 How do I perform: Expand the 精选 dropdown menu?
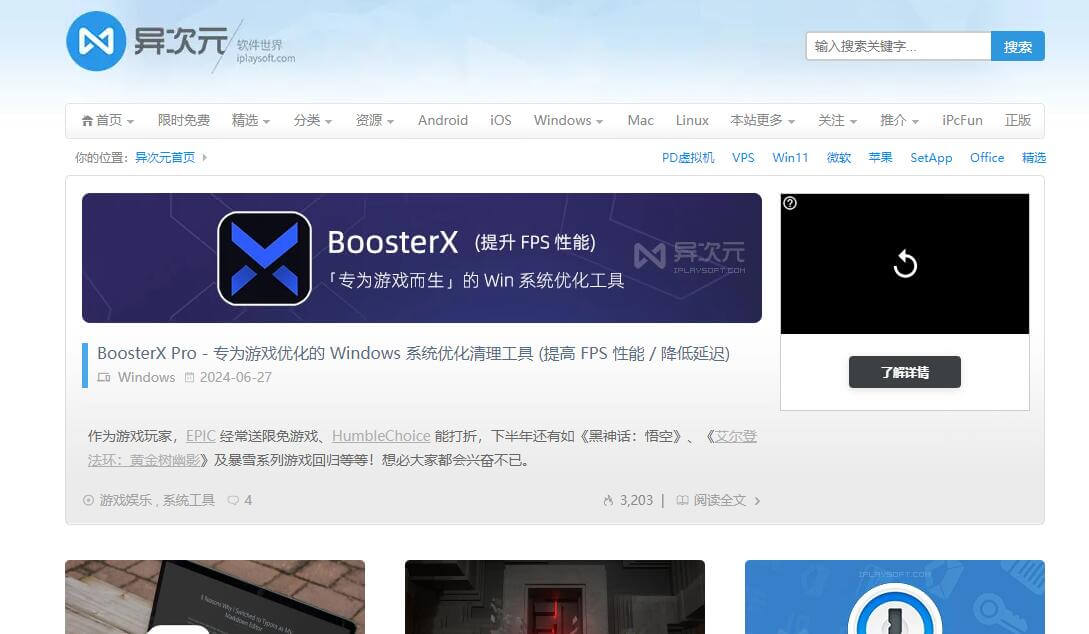coord(251,120)
